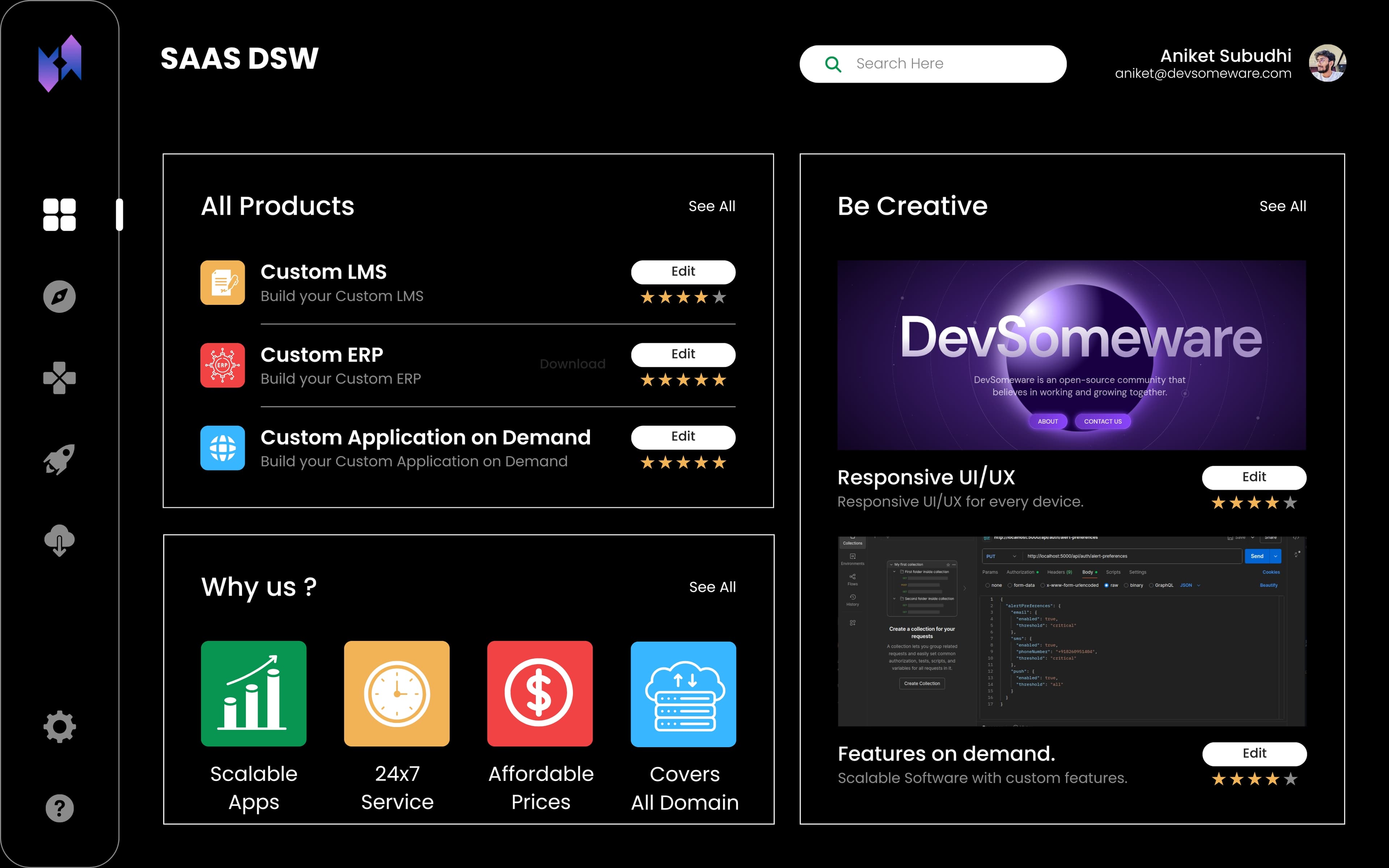Select the 24x7 Service clock tile
1389x868 pixels.
(396, 693)
